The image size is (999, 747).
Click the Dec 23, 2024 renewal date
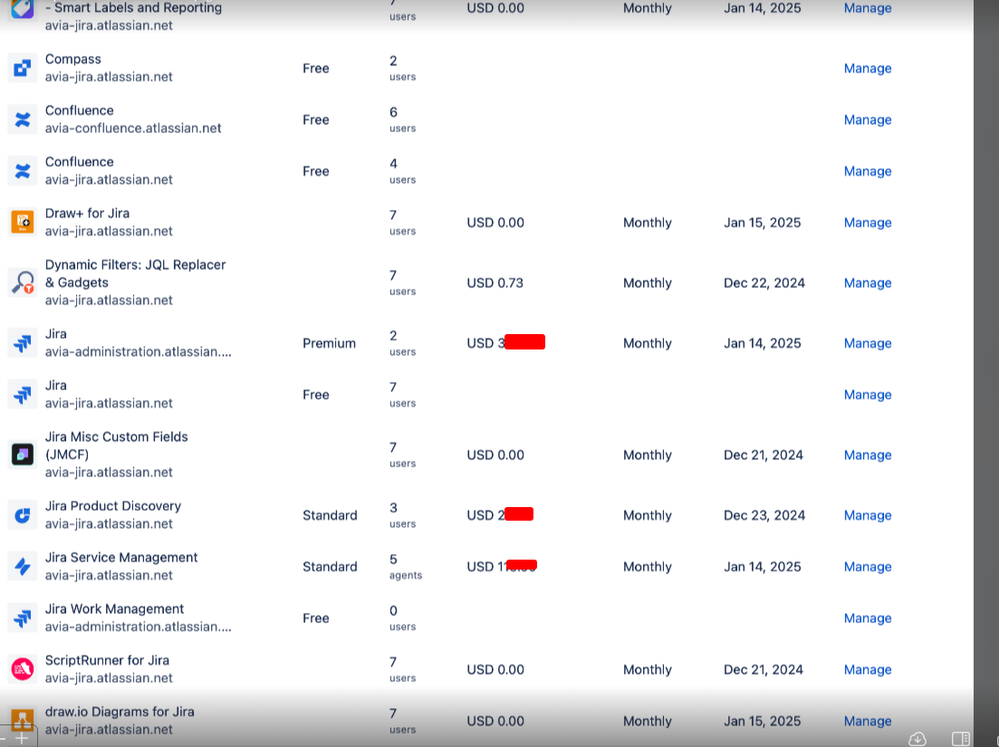tap(764, 515)
